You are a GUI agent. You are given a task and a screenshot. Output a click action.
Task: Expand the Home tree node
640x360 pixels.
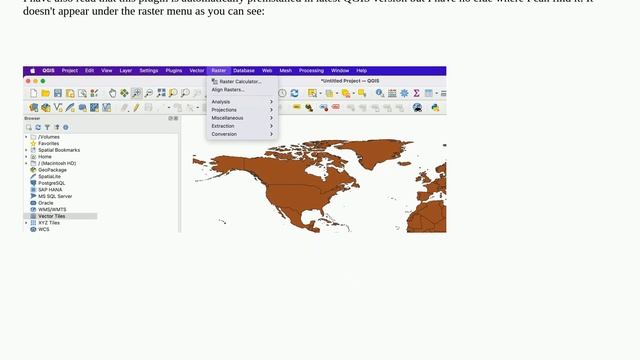pos(27,157)
